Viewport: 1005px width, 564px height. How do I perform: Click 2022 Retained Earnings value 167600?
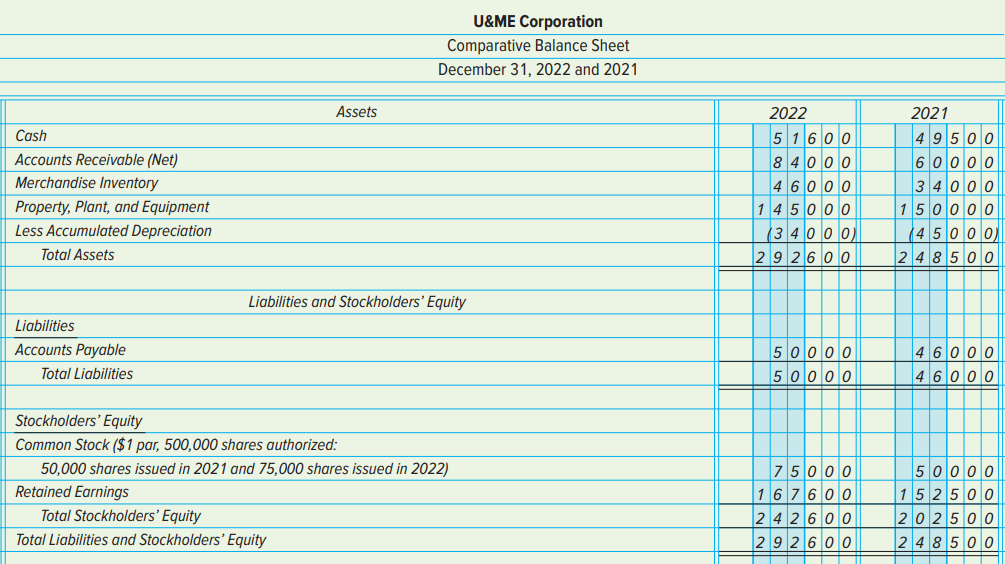(x=803, y=495)
